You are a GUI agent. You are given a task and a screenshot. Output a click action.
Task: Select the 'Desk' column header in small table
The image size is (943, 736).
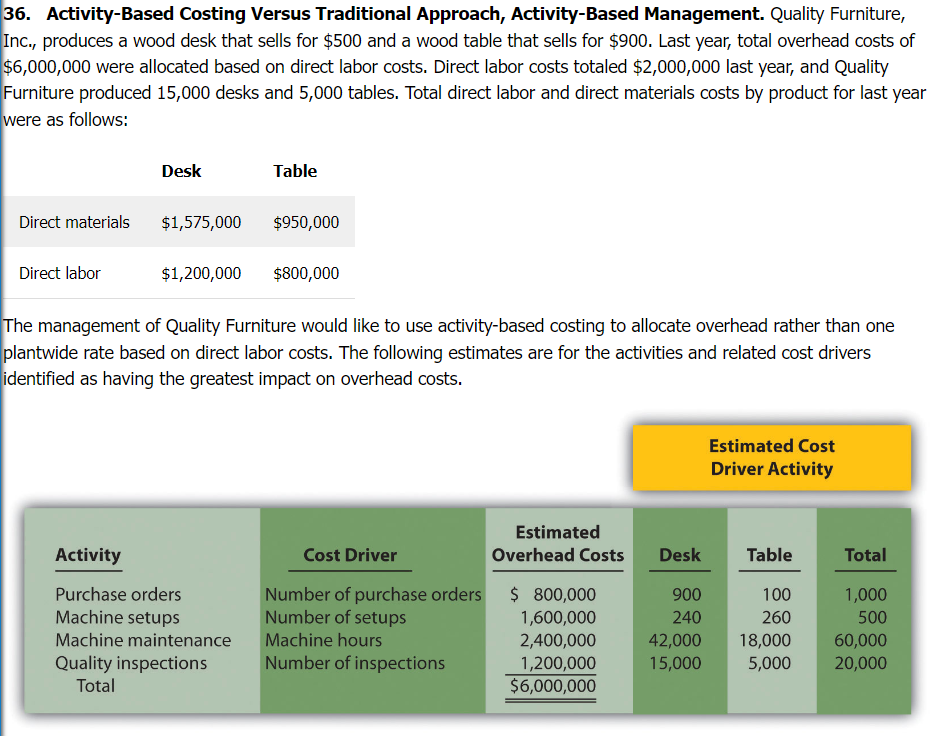point(181,171)
